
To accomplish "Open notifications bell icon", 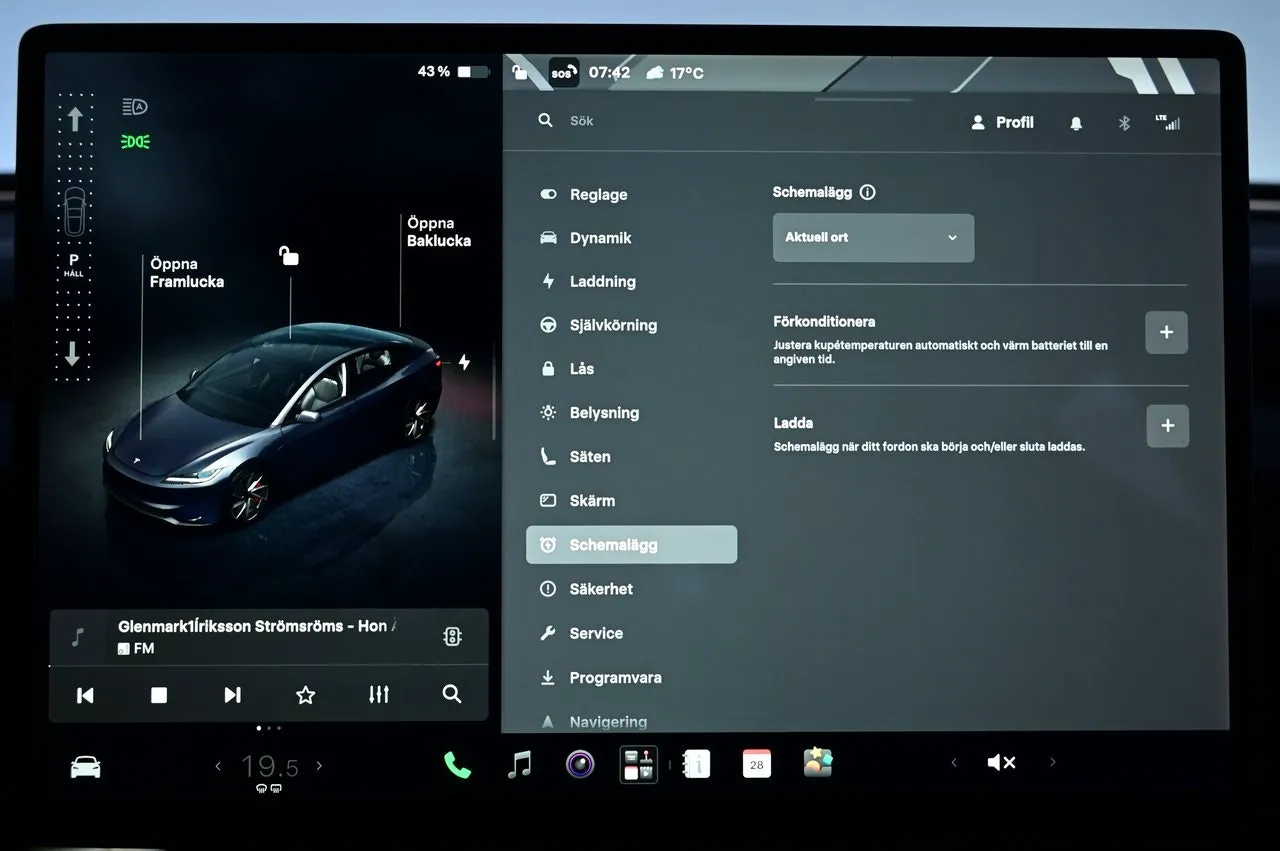I will tap(1076, 123).
